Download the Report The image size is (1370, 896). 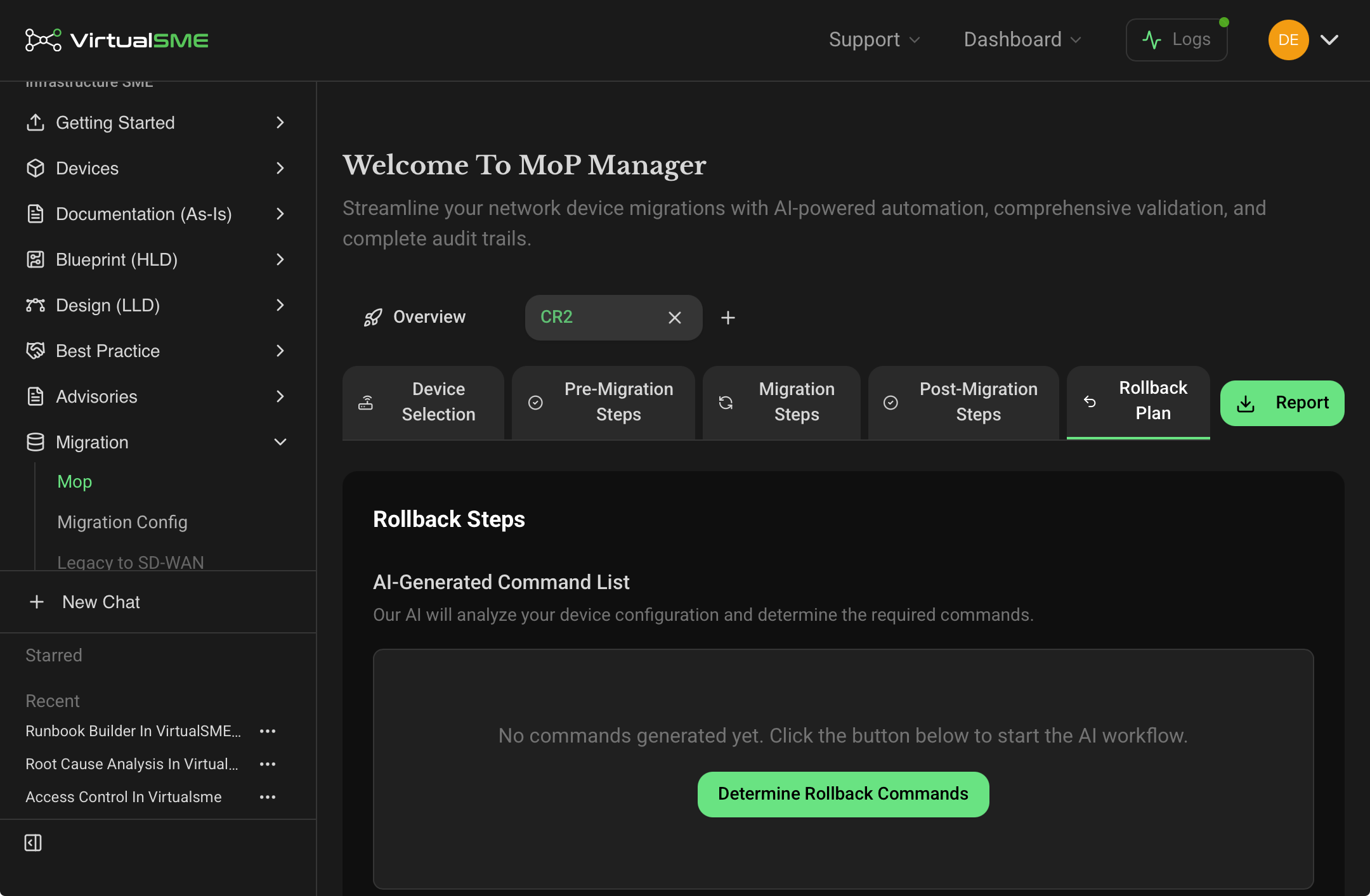(1282, 403)
